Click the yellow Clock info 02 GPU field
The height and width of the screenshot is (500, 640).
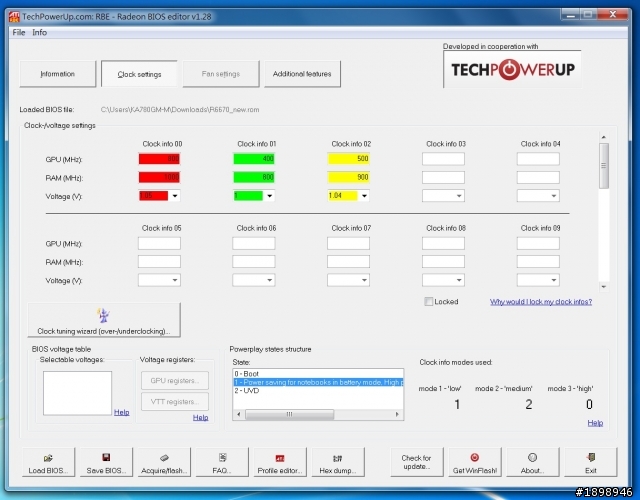(349, 159)
